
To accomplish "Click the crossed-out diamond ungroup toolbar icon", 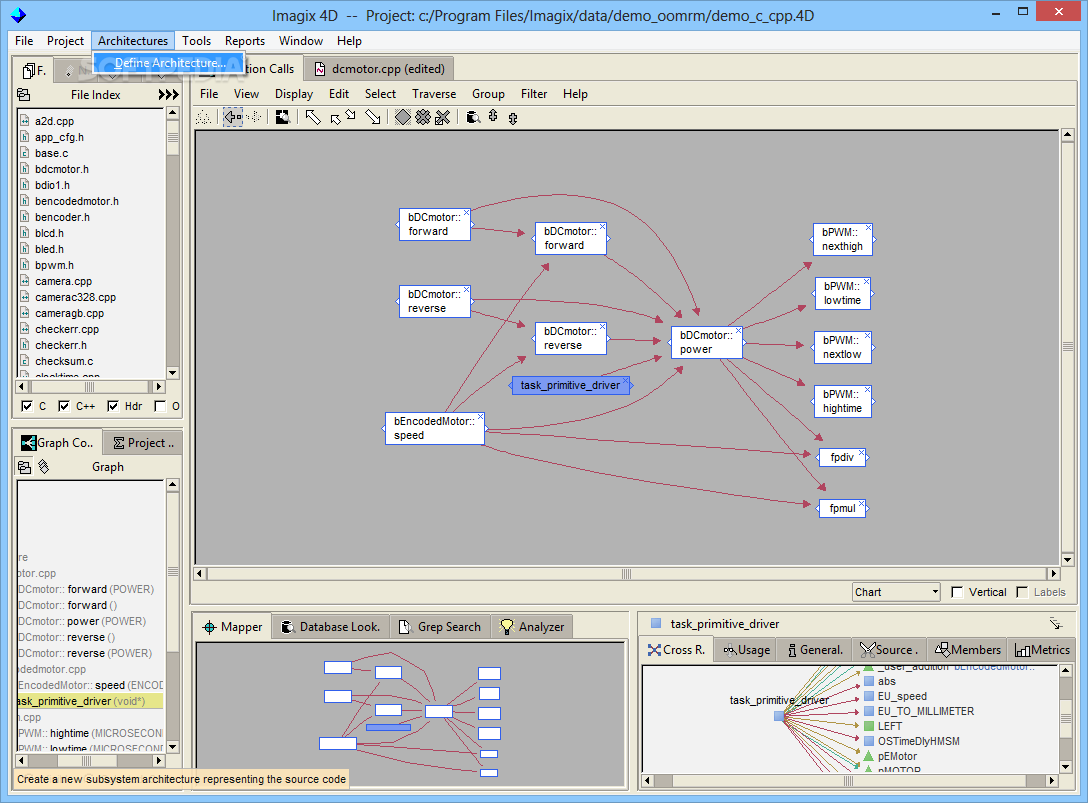I will click(442, 117).
